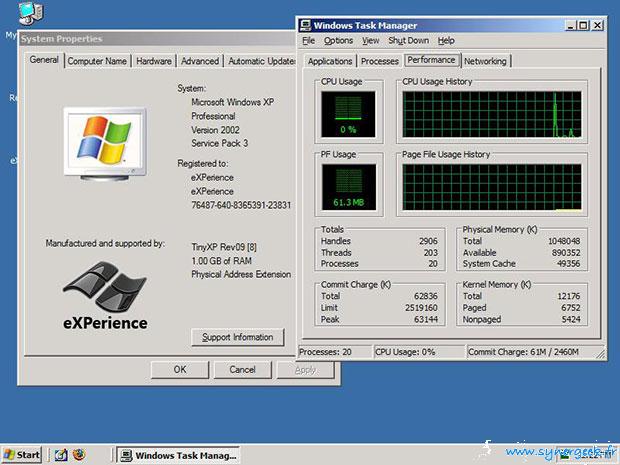Switch to the Applications tab

point(330,61)
